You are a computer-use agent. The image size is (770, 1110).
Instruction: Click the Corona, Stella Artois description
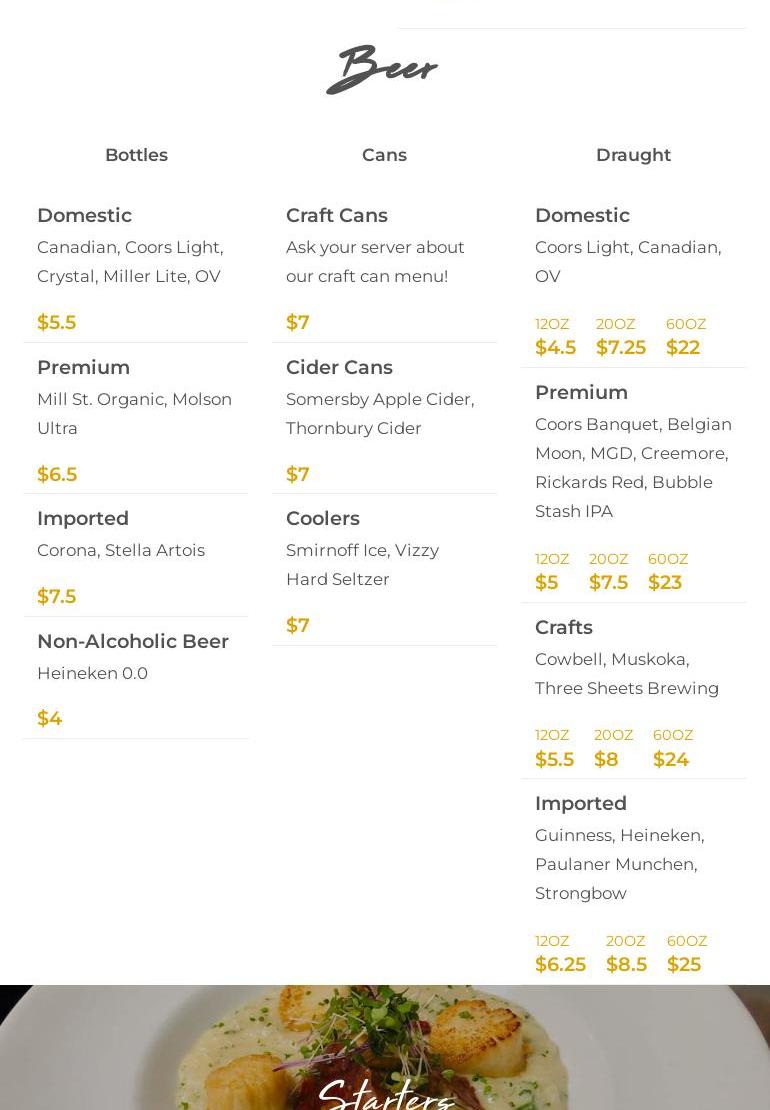tap(121, 550)
